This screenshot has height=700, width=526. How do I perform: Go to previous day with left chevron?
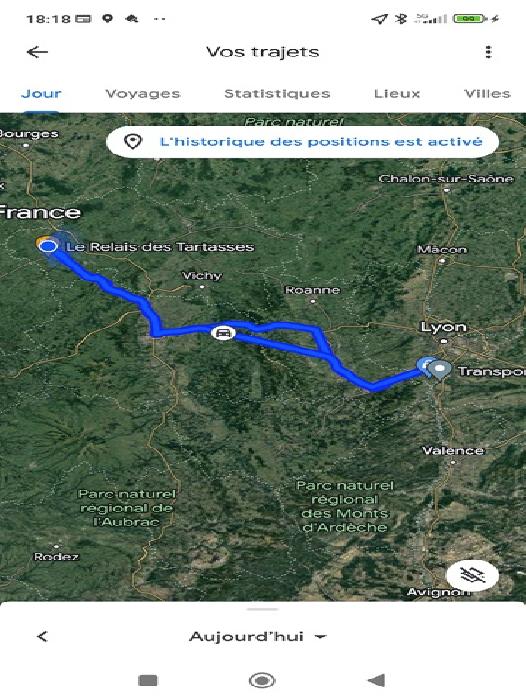coord(42,636)
